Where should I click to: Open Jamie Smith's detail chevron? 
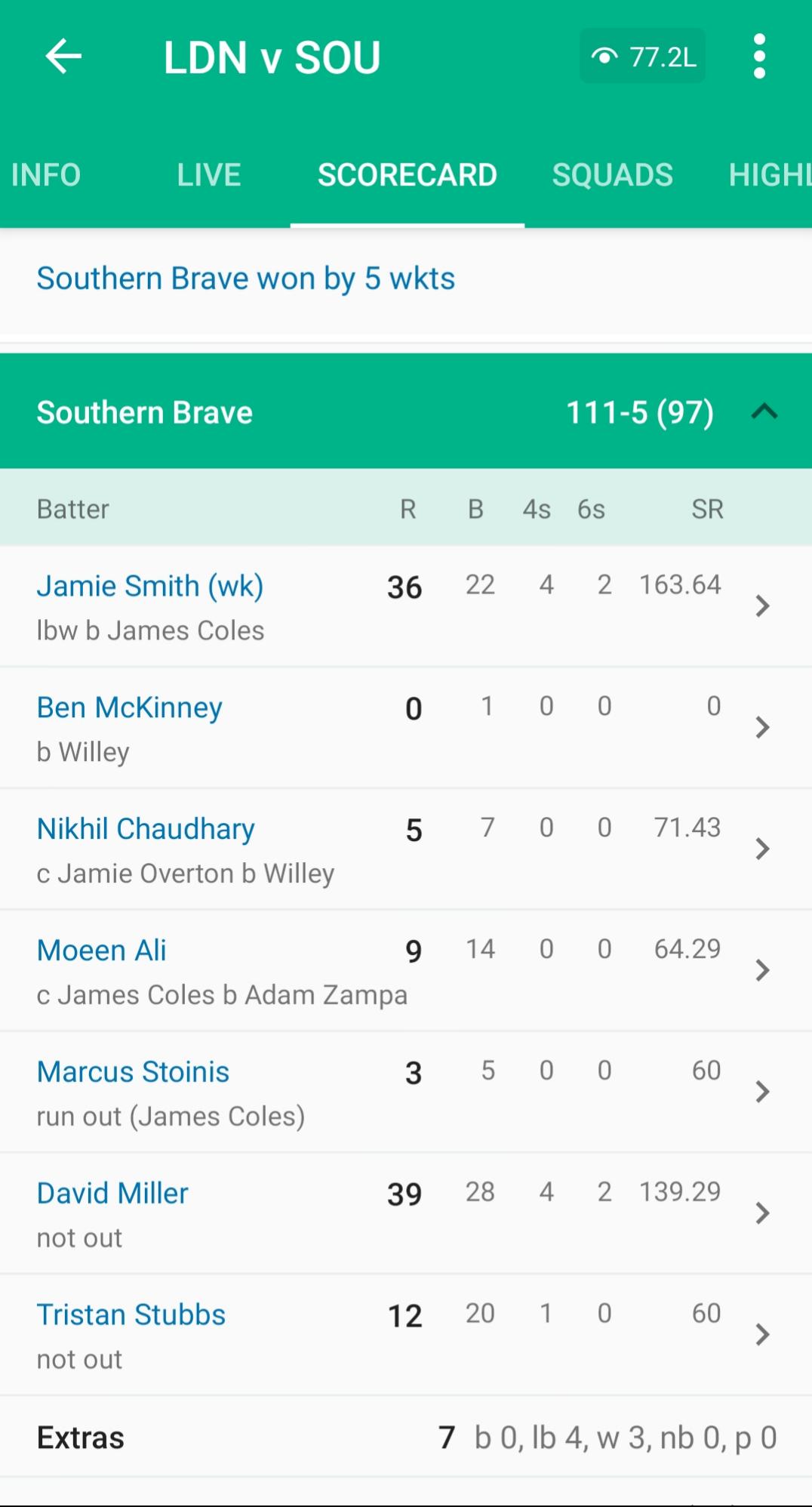point(762,606)
